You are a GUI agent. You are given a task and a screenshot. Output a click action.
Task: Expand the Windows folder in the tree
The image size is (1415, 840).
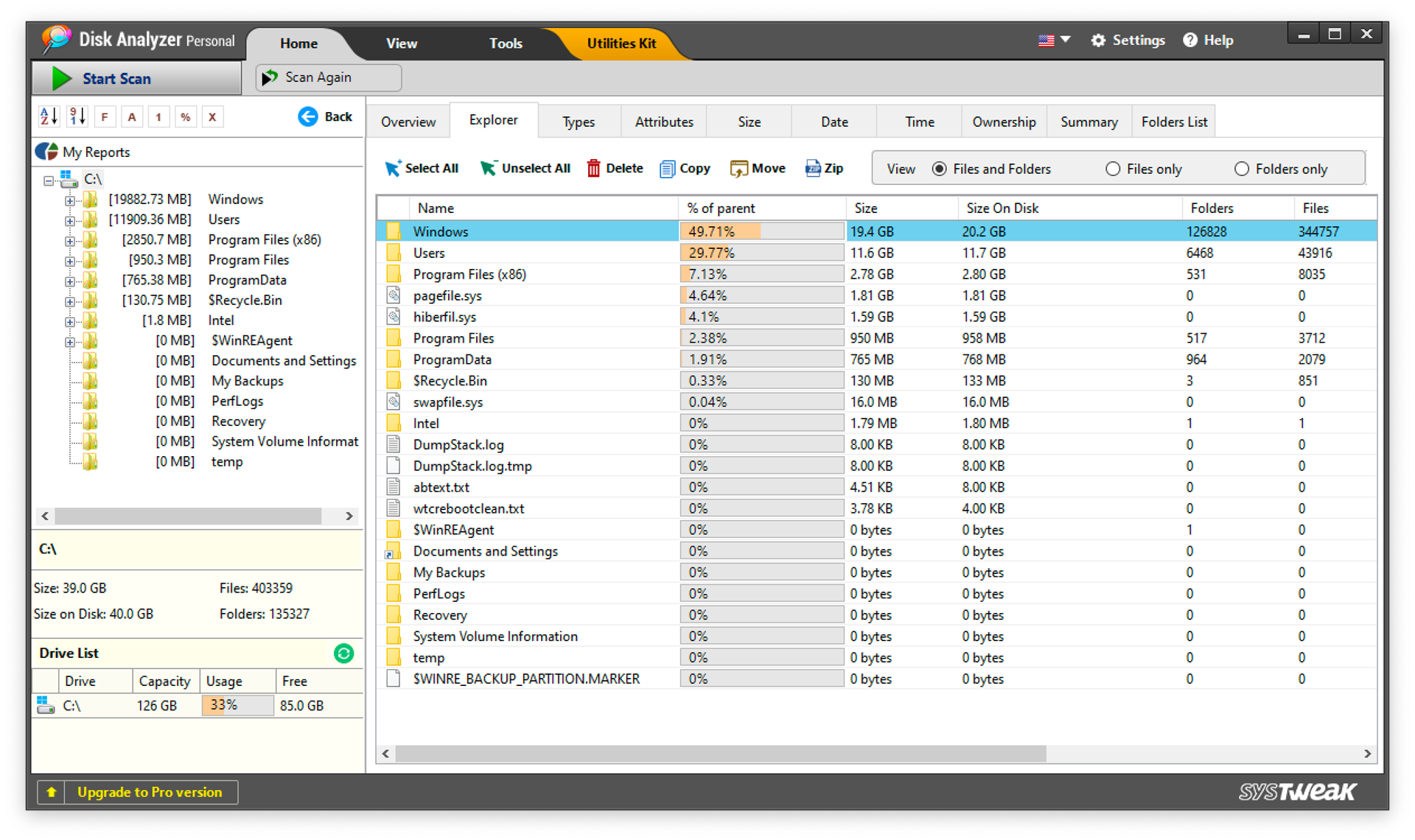(69, 200)
